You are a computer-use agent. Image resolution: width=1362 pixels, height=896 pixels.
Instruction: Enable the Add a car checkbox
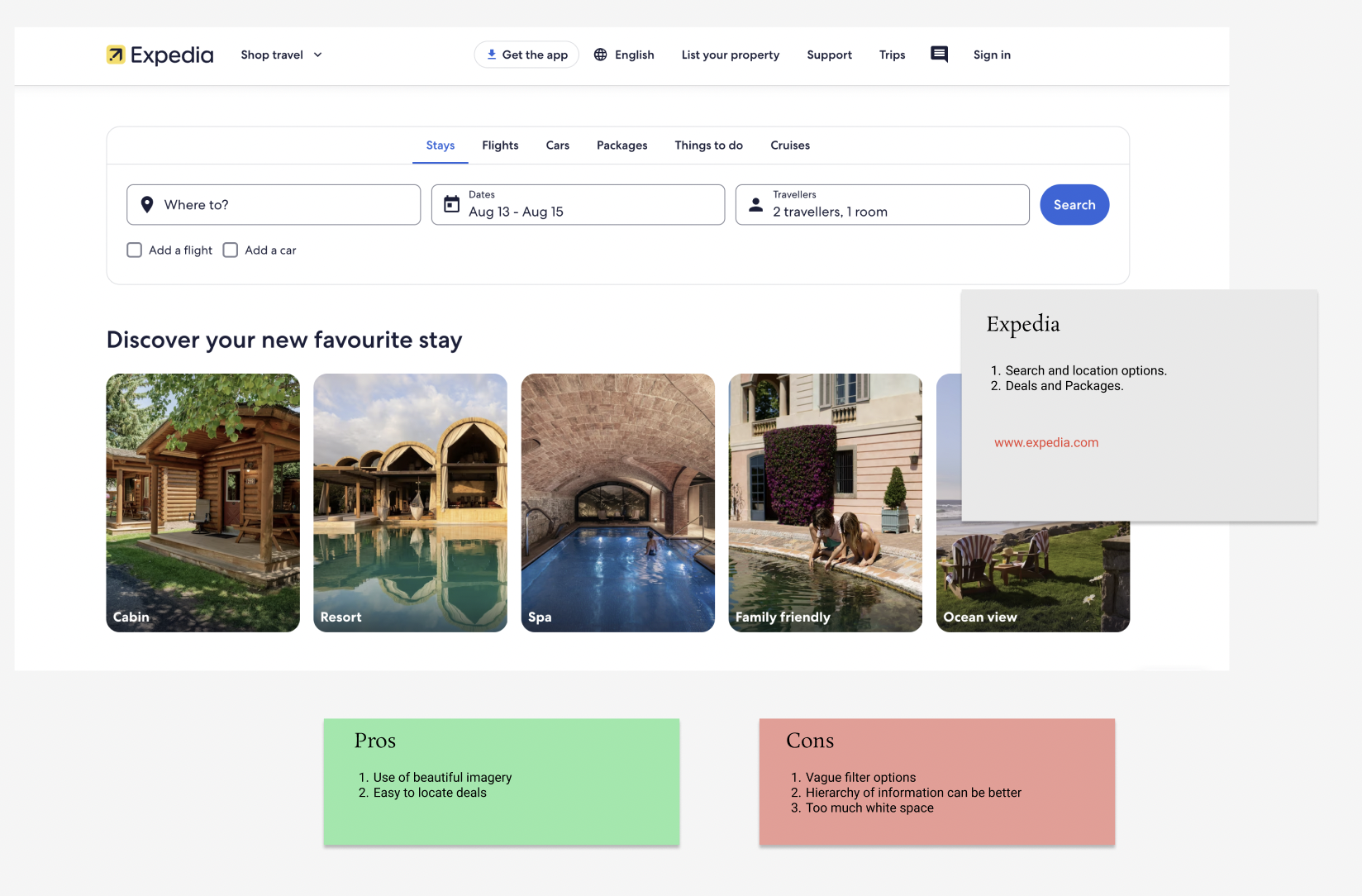tap(231, 250)
